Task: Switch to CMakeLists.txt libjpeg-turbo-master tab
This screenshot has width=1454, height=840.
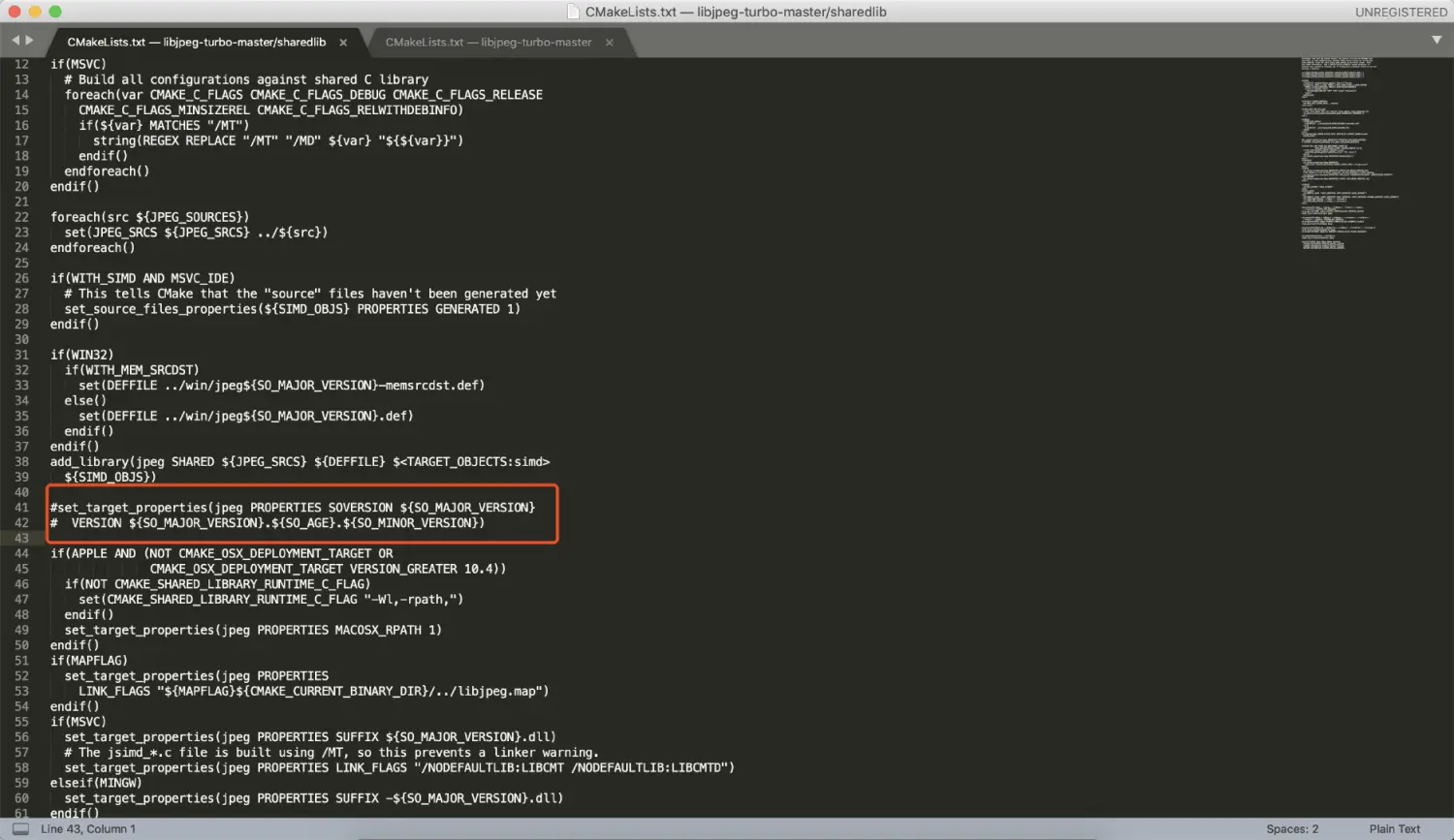Action: (489, 43)
